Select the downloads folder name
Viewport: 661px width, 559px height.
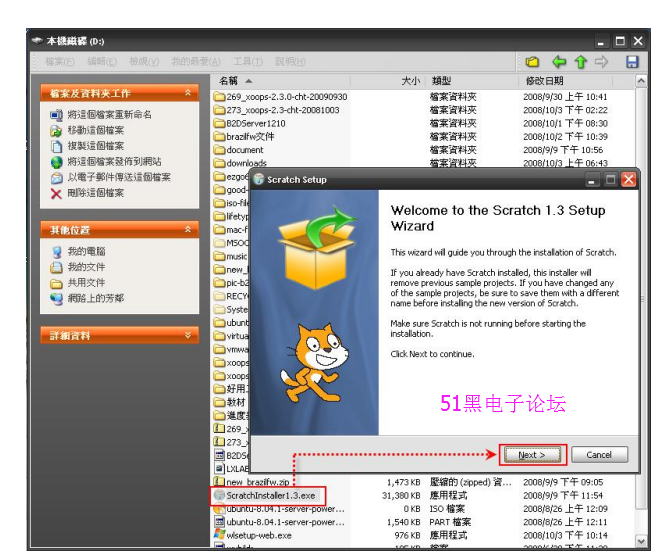pyautogui.click(x=247, y=163)
